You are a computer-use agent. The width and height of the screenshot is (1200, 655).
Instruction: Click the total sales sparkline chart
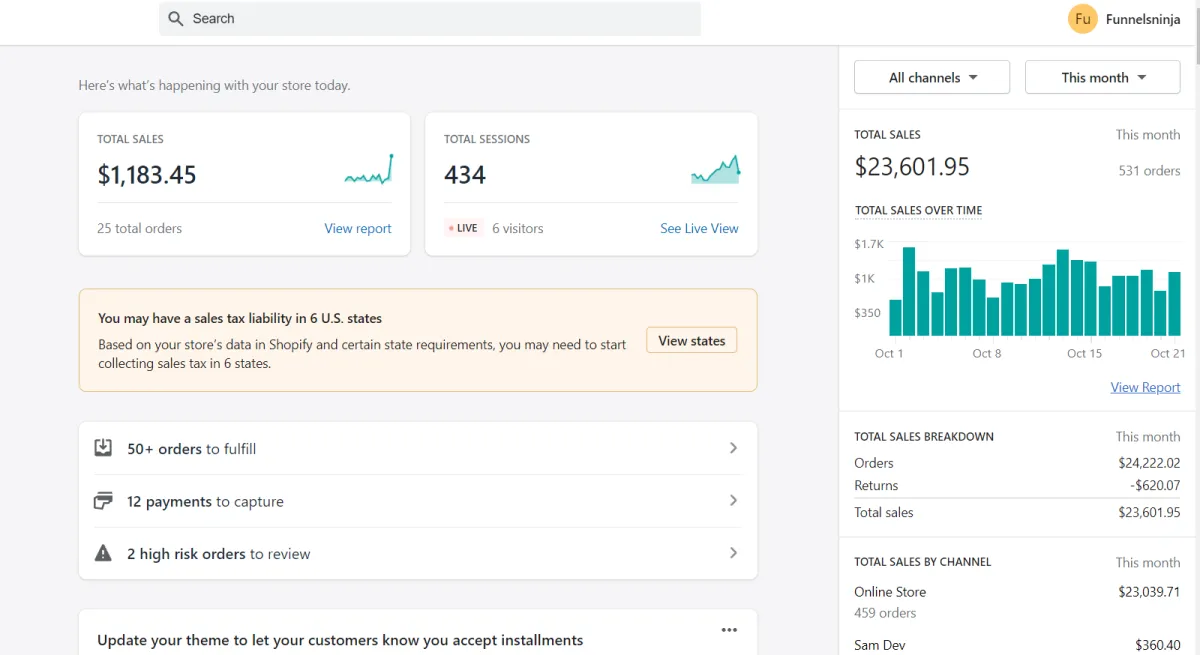pyautogui.click(x=369, y=172)
